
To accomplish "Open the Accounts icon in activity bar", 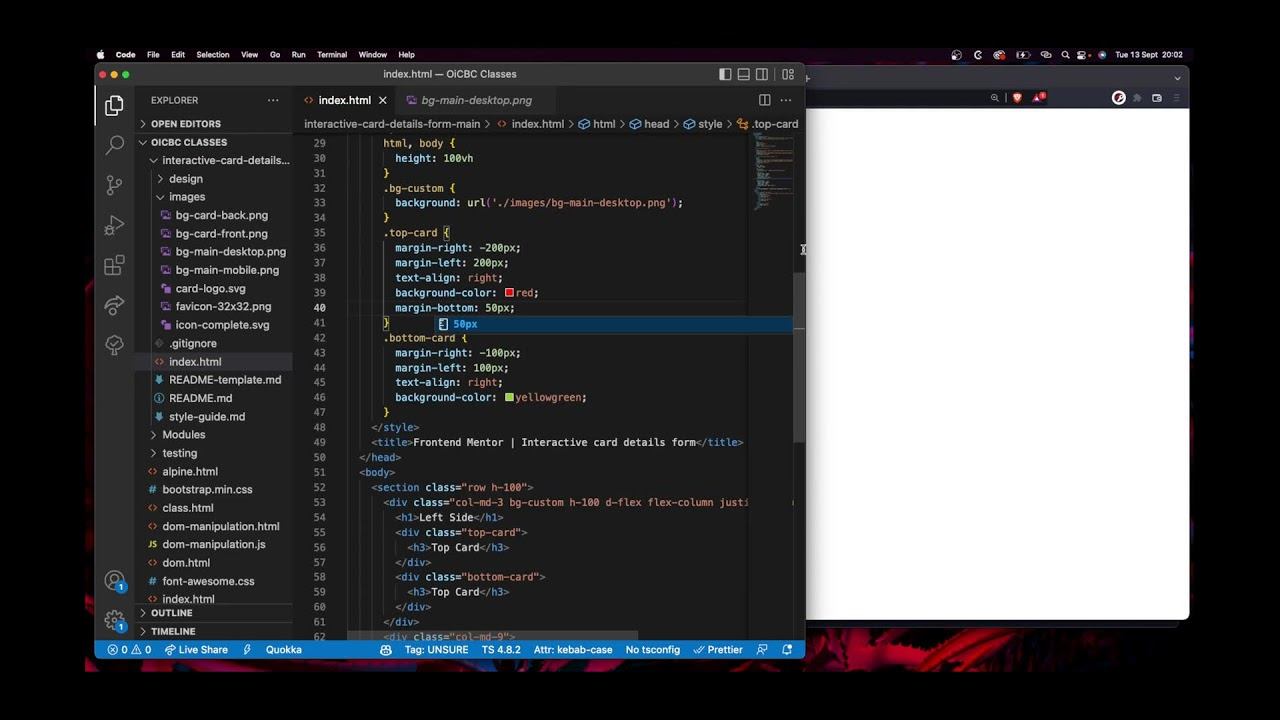I will (114, 581).
